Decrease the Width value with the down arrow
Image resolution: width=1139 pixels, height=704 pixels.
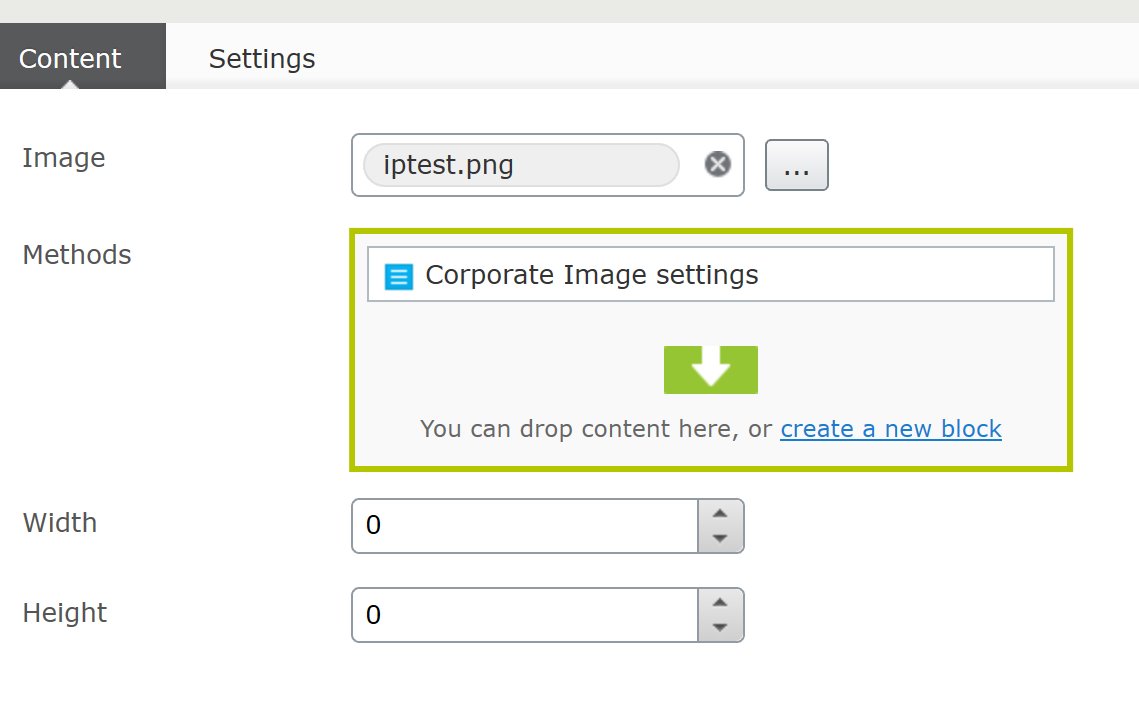coord(719,538)
